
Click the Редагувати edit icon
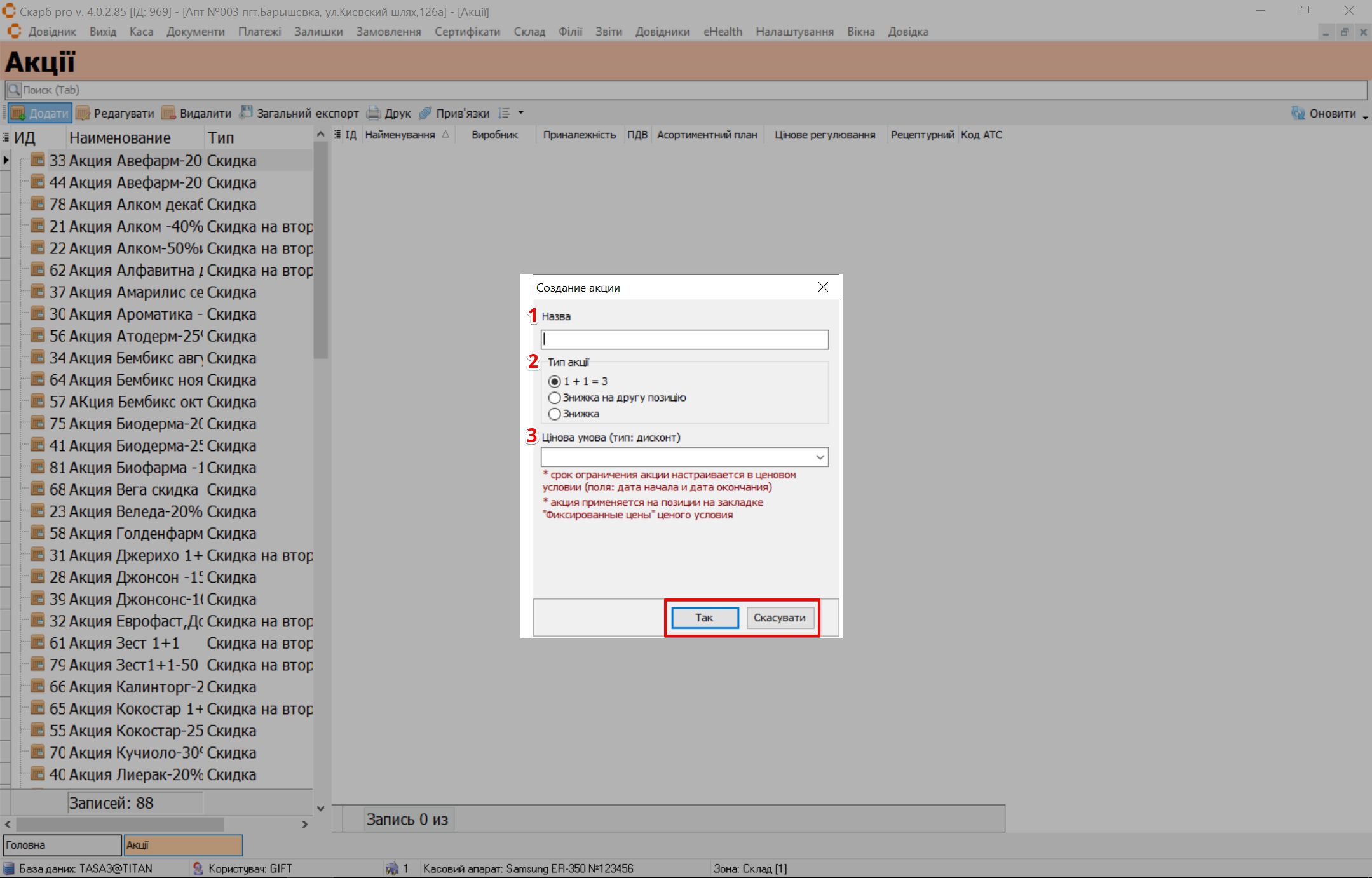(83, 113)
